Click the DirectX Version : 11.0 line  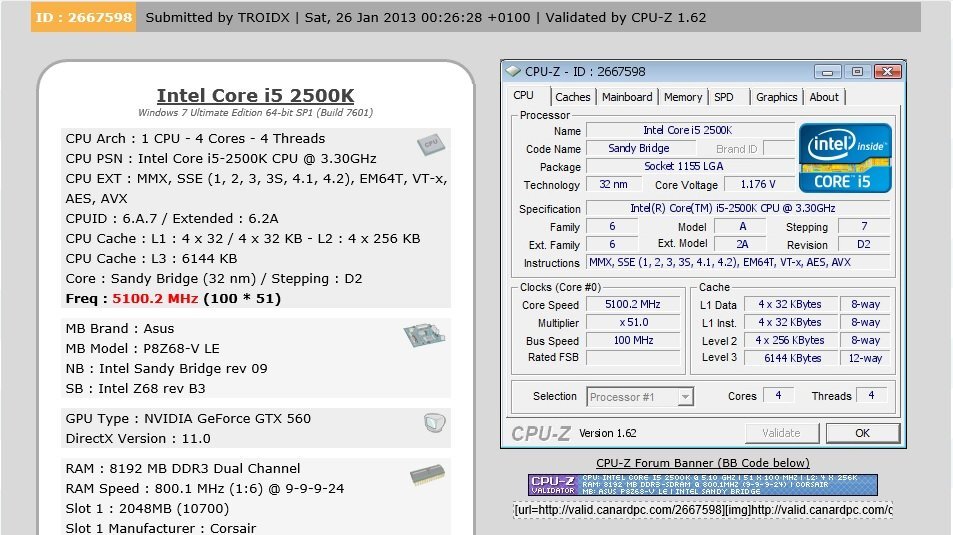click(x=138, y=439)
